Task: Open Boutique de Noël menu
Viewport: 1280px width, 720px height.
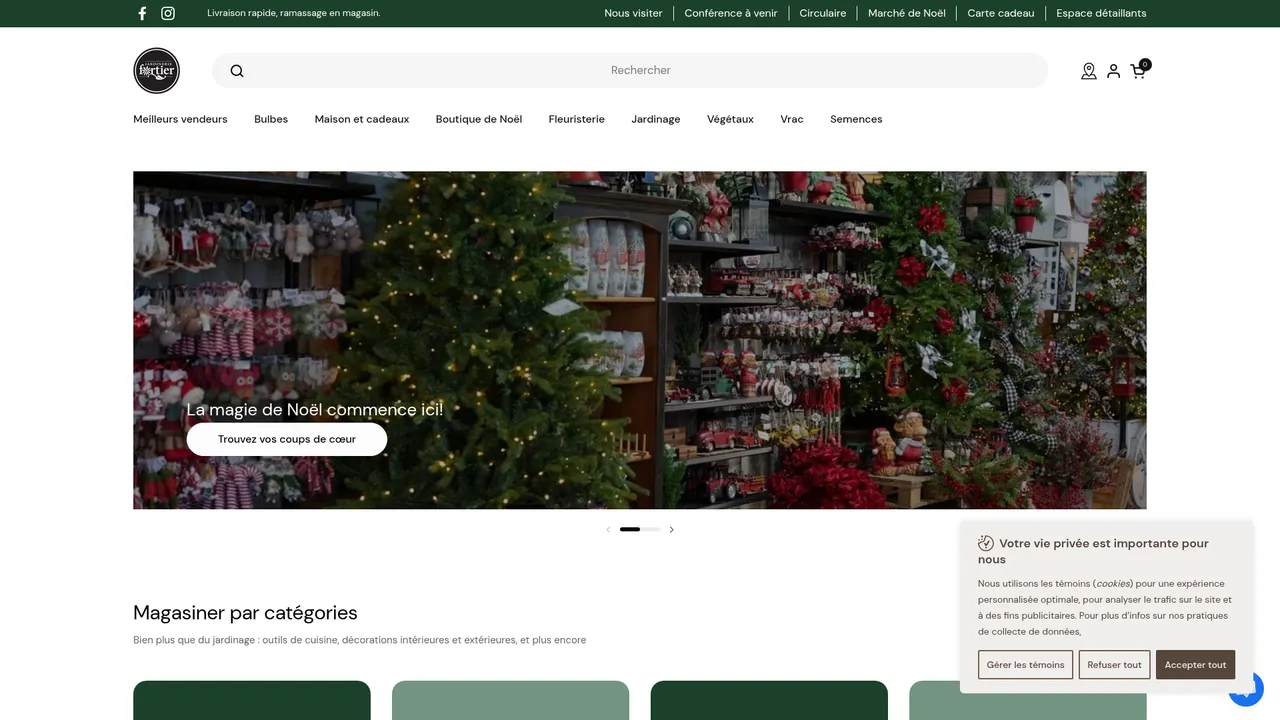Action: (x=479, y=119)
